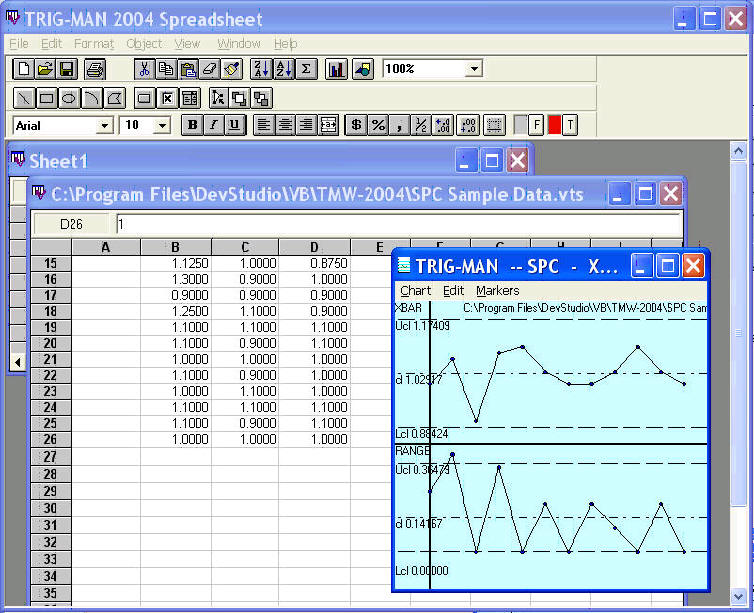
Task: Open the font size 10 dropdown
Action: click(162, 126)
